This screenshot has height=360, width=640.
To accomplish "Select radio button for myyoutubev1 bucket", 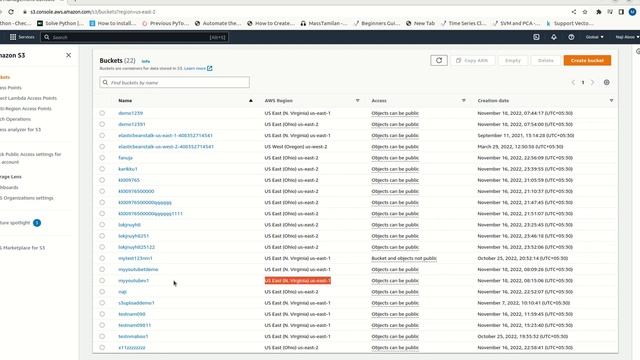I will (102, 280).
